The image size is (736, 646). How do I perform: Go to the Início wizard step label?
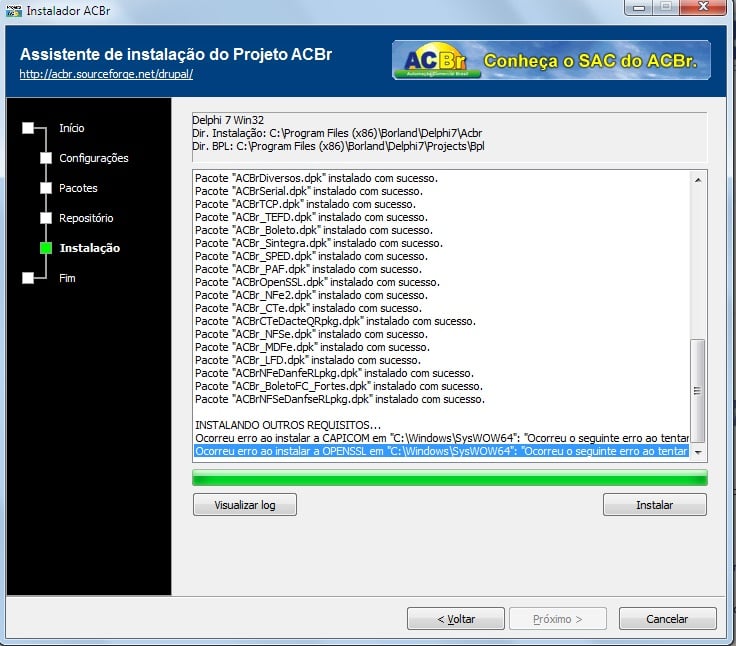point(72,128)
